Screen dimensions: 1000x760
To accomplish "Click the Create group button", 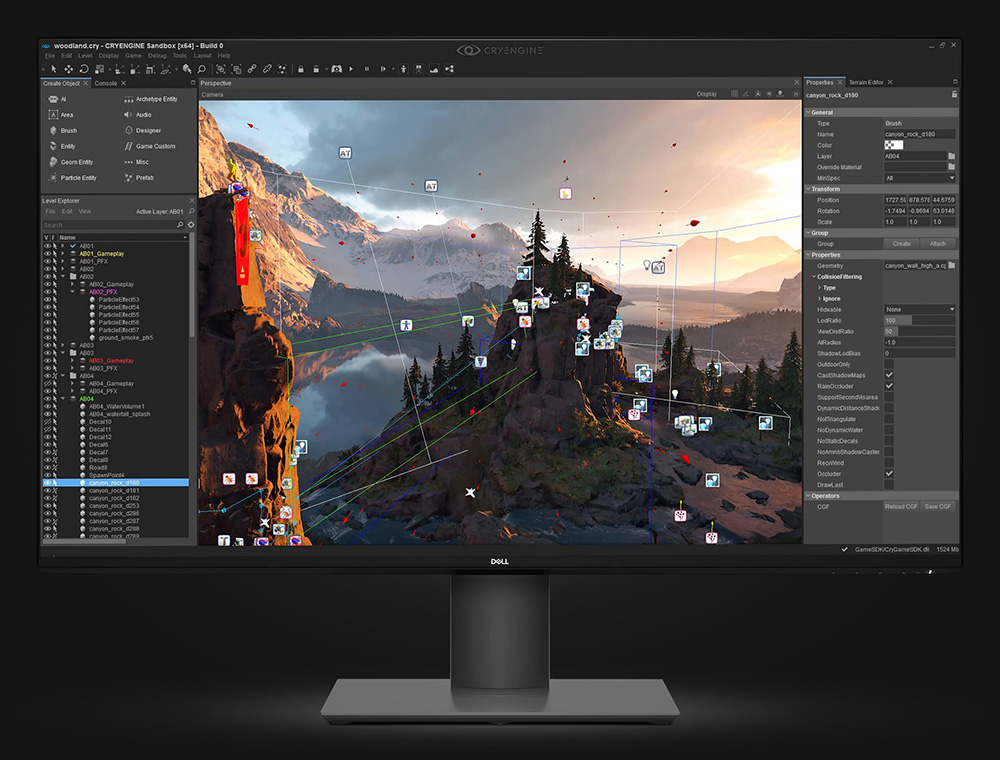I will pyautogui.click(x=901, y=244).
